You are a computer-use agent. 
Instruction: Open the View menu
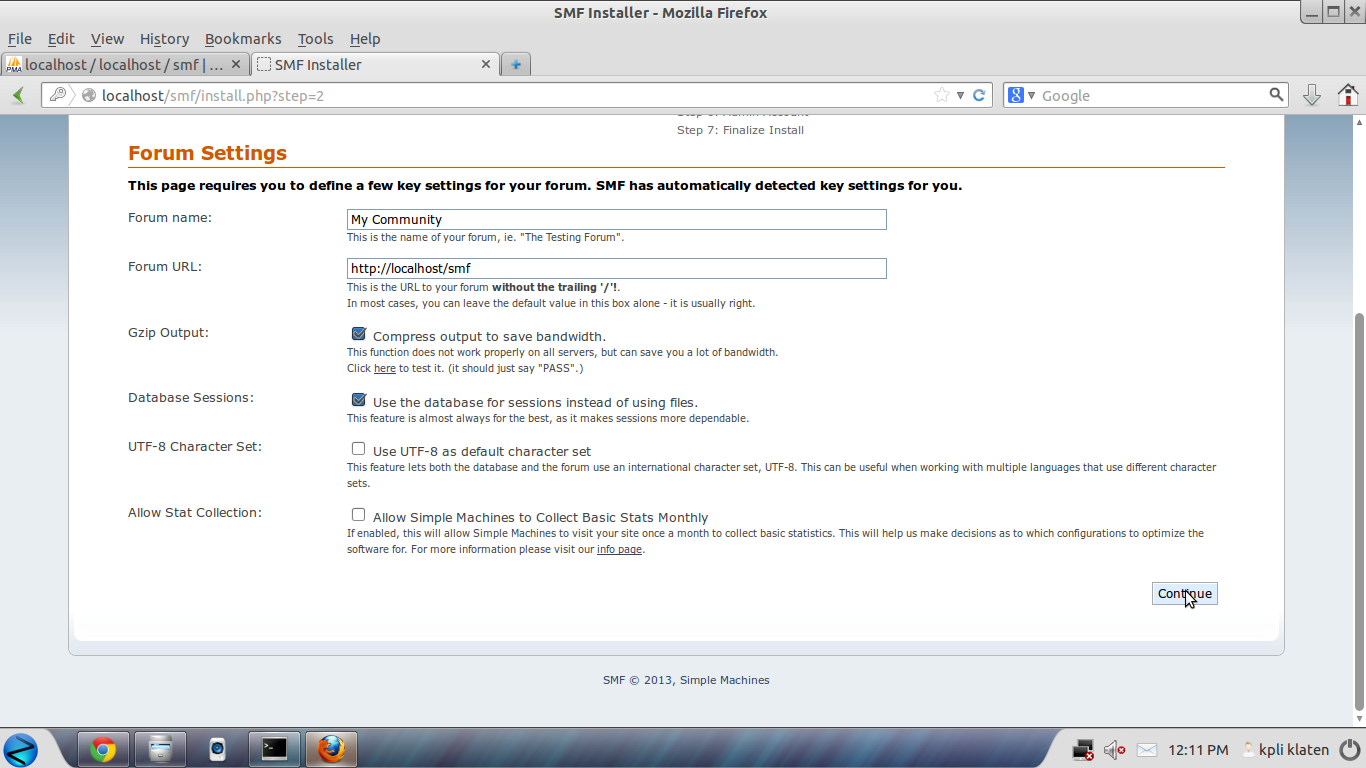coord(107,38)
